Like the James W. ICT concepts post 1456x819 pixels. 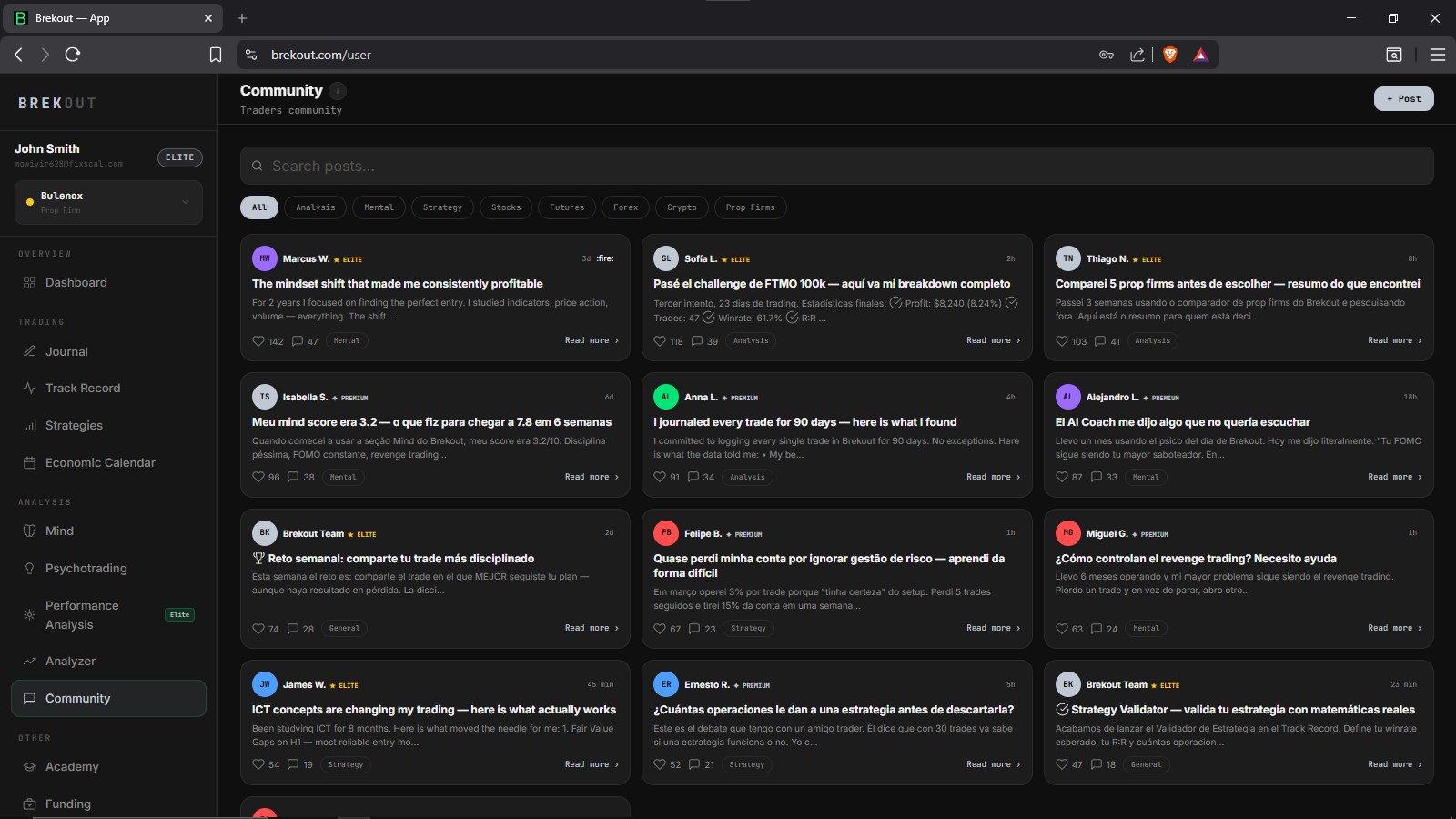[258, 764]
